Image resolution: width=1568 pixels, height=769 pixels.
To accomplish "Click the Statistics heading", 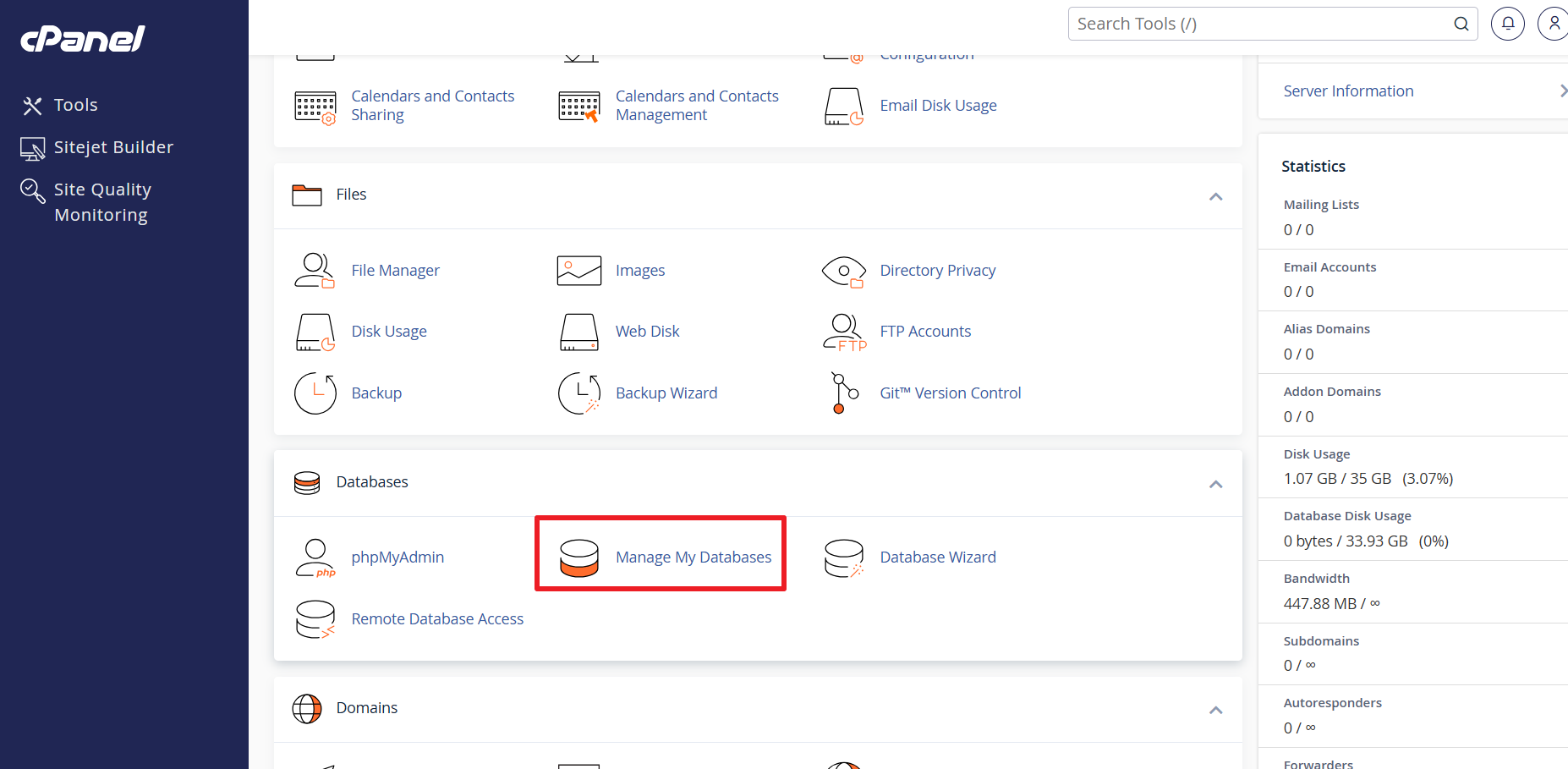I will click(1313, 167).
